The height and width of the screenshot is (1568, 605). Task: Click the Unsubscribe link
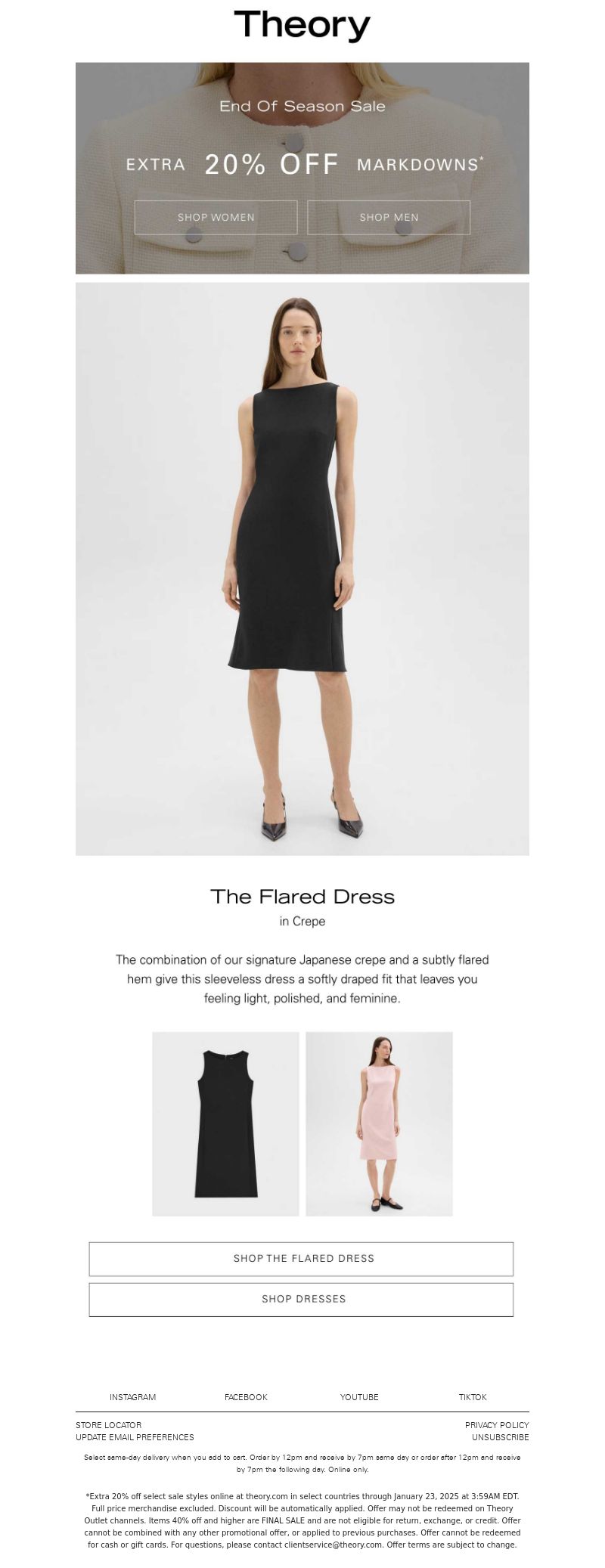click(x=501, y=1437)
